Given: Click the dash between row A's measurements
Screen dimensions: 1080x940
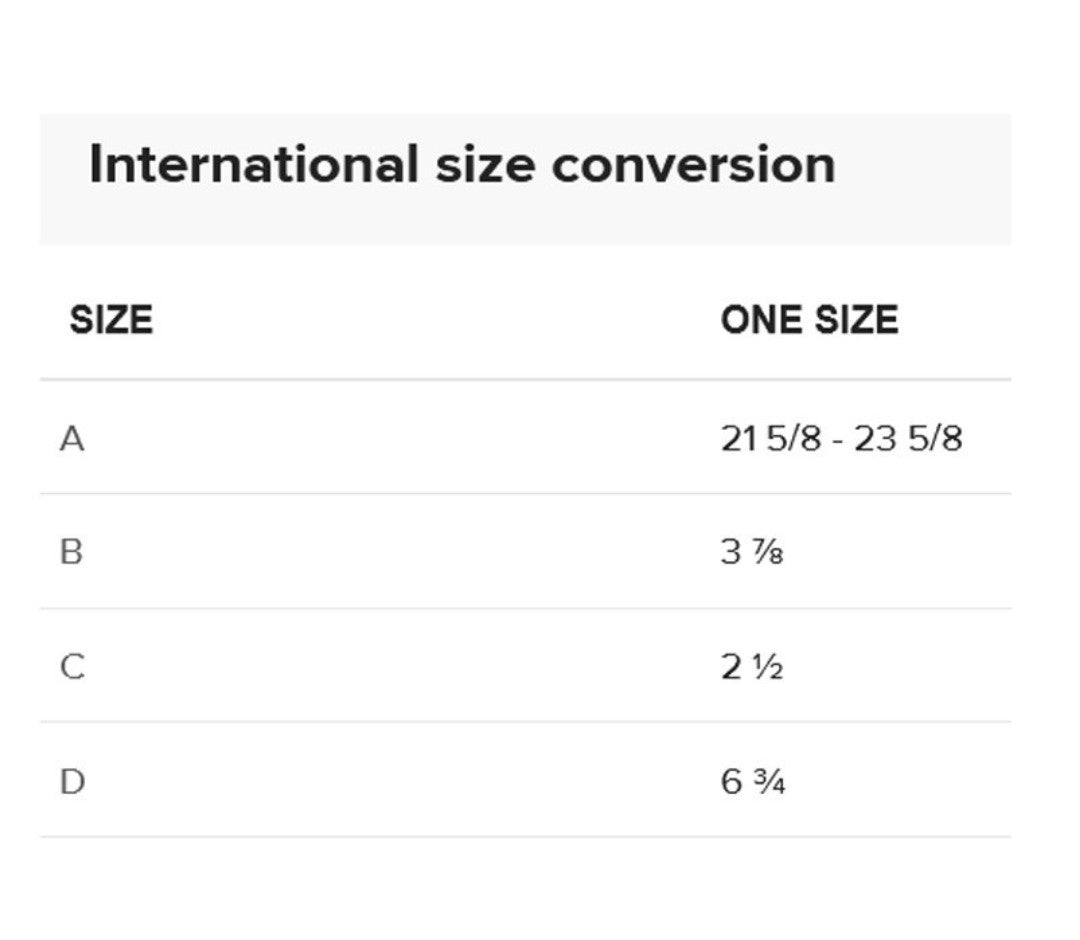Looking at the screenshot, I should pos(837,441).
